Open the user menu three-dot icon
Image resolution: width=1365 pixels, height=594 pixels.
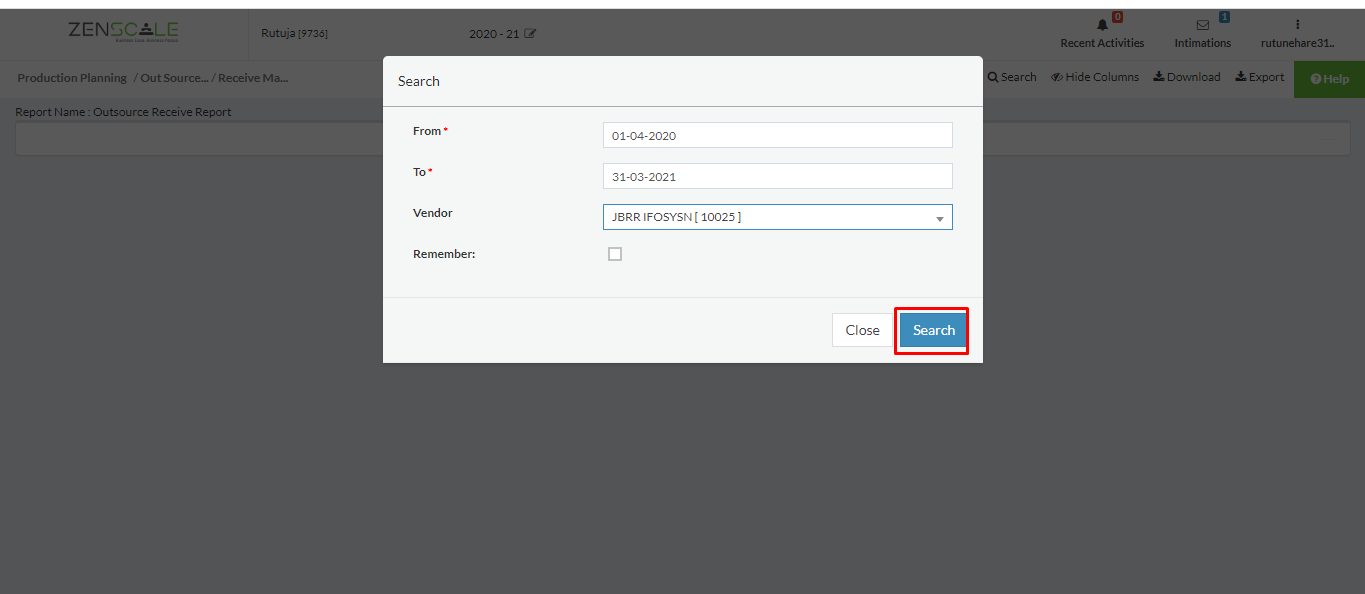click(1297, 24)
